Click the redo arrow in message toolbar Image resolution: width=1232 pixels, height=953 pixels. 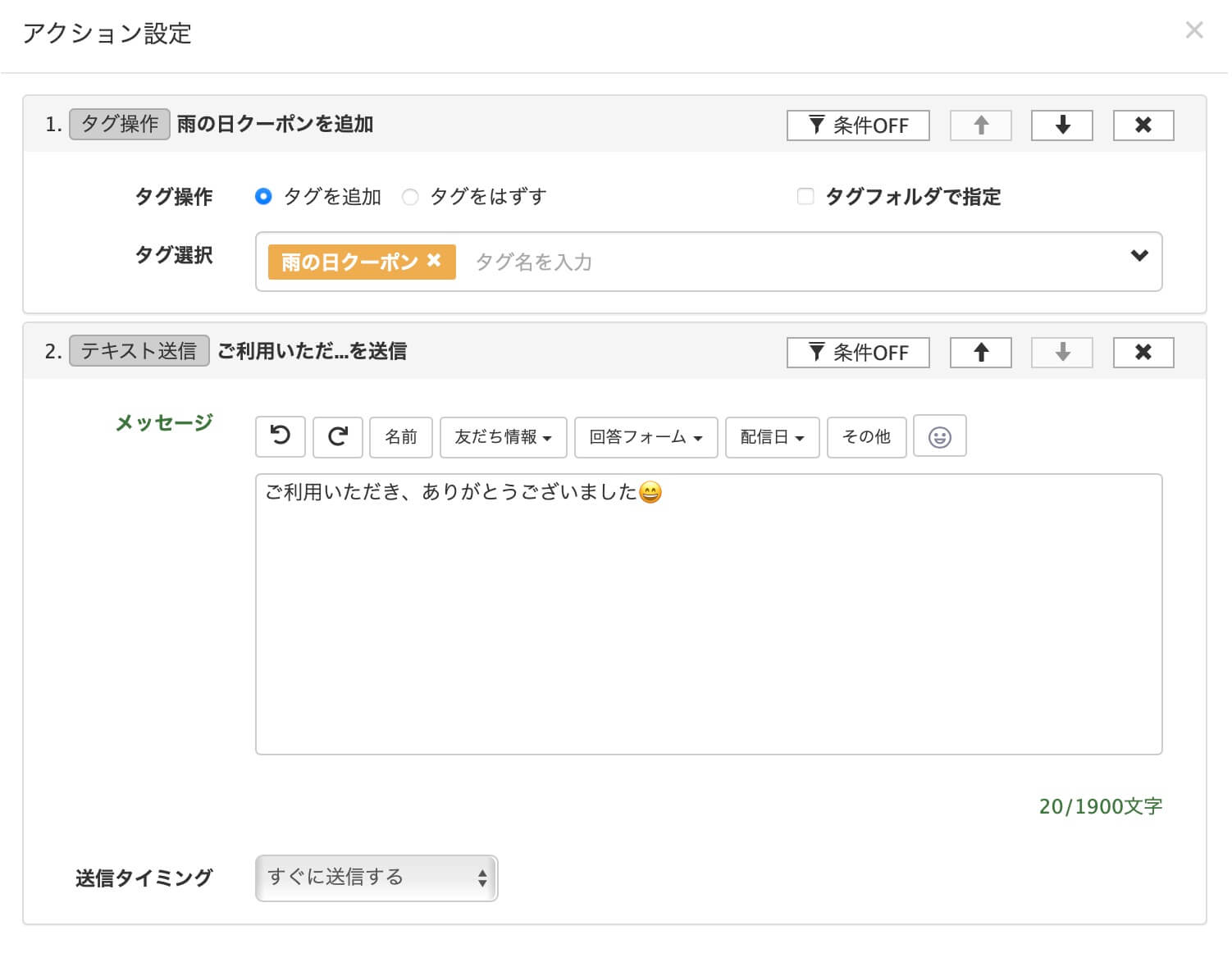tap(338, 436)
